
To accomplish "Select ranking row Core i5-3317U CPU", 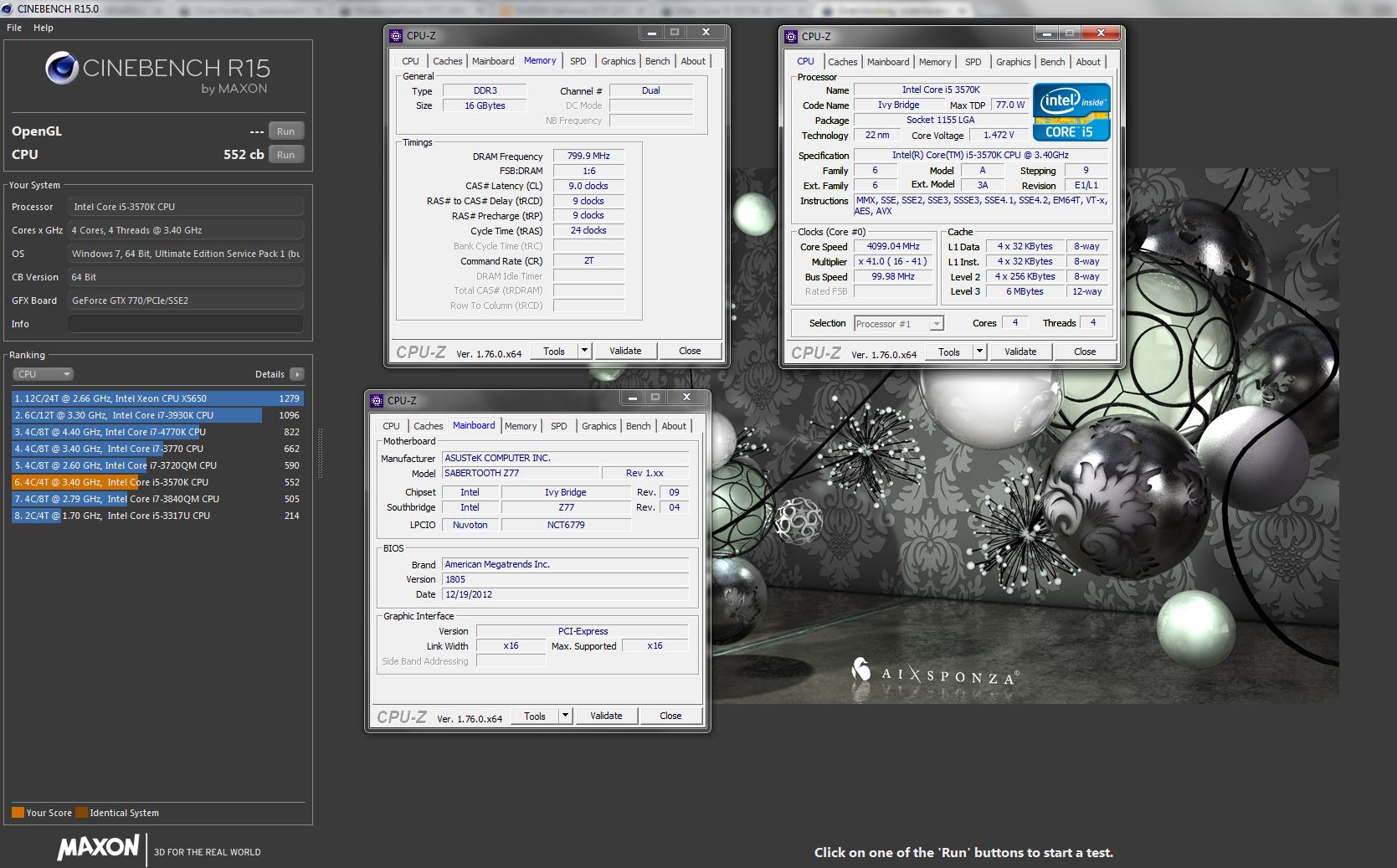I will [x=157, y=516].
